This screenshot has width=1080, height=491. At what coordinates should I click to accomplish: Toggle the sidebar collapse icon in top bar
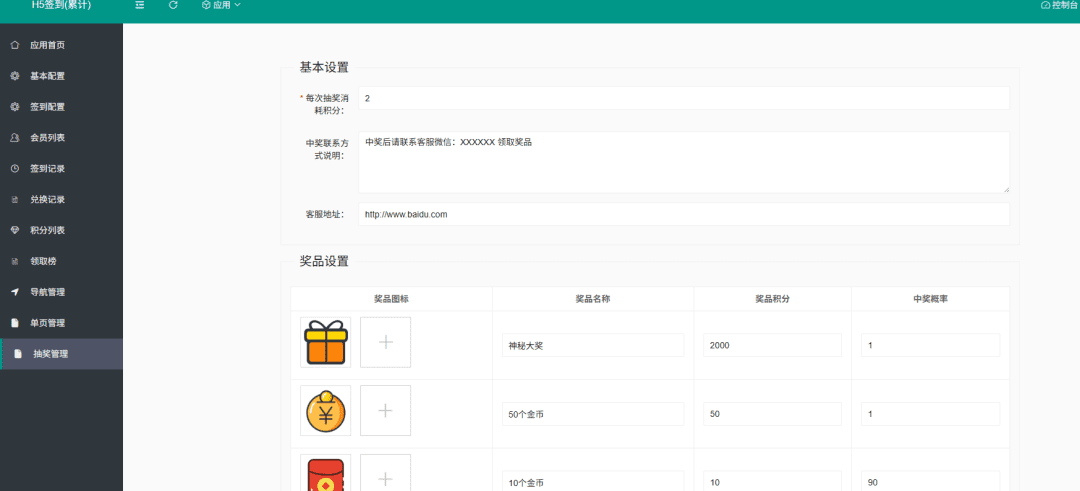tap(140, 5)
